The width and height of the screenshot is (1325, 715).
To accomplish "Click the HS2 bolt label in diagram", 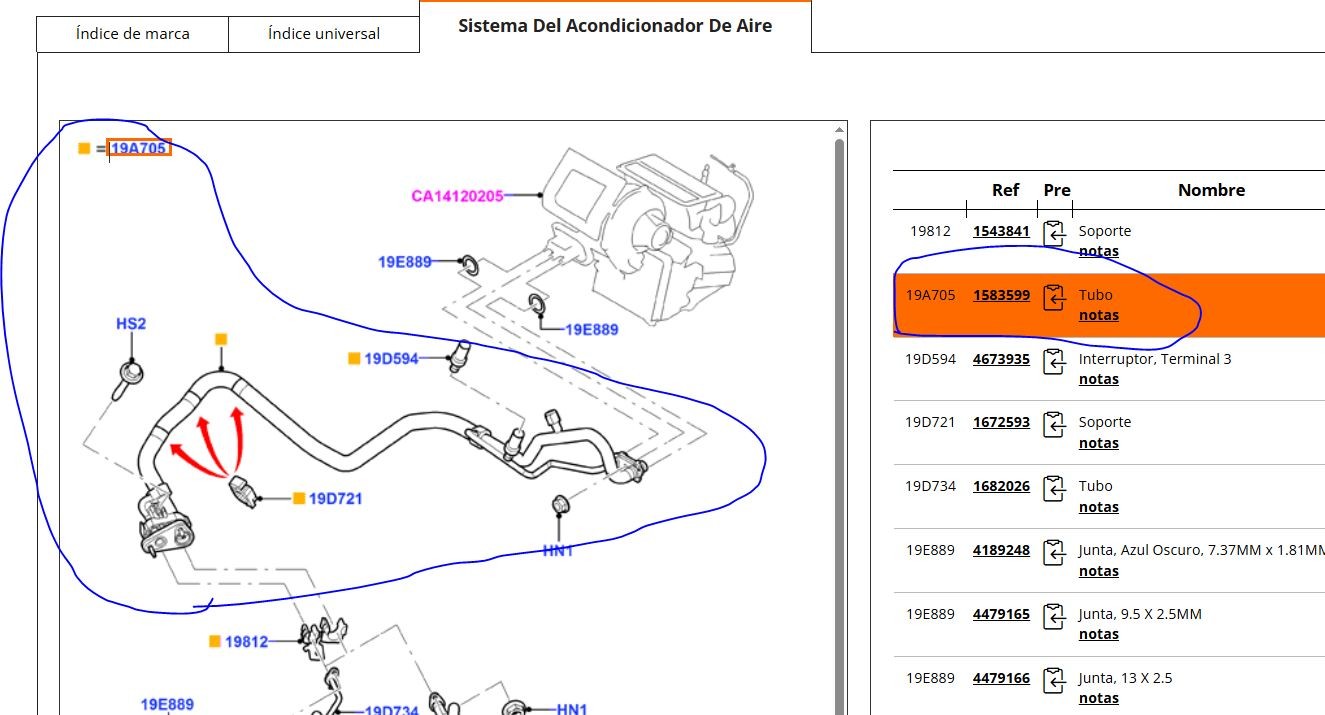I will [131, 324].
